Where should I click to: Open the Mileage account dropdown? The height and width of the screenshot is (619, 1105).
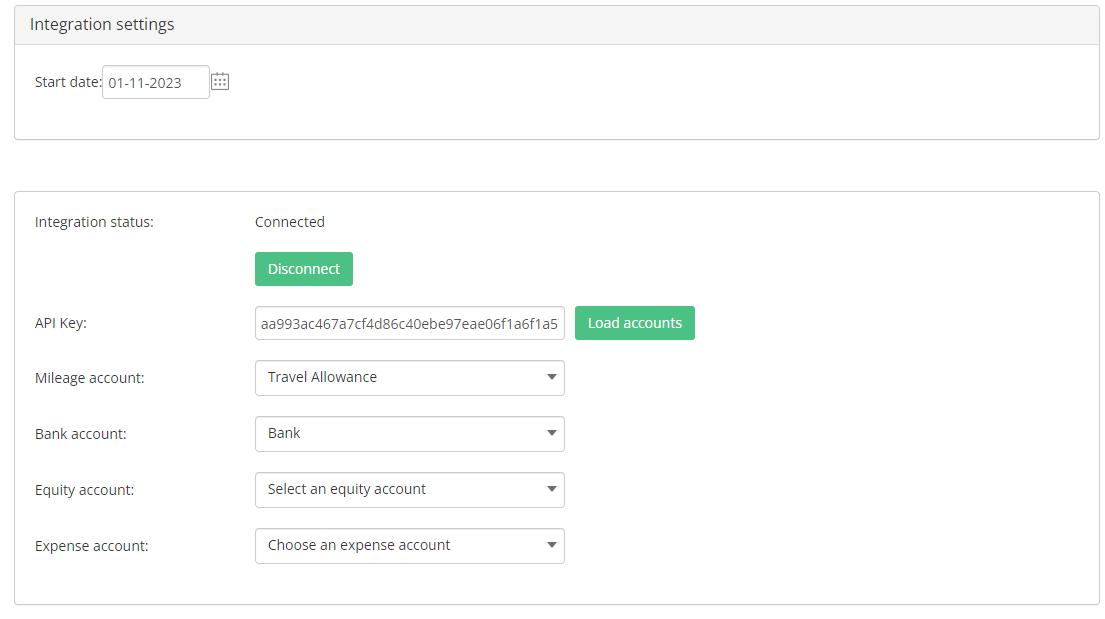pos(409,378)
